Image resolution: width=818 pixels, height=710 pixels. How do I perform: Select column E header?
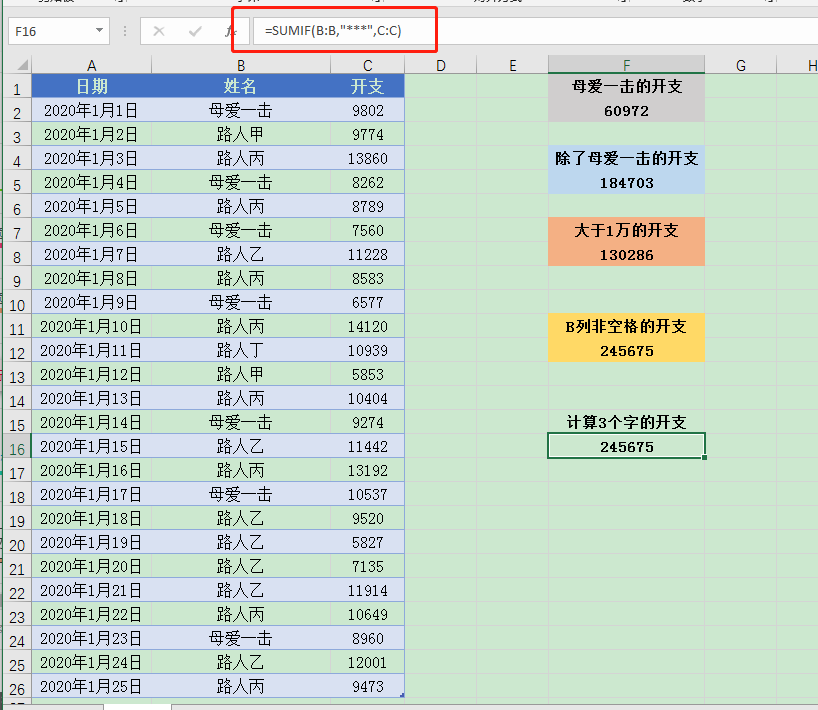[513, 65]
